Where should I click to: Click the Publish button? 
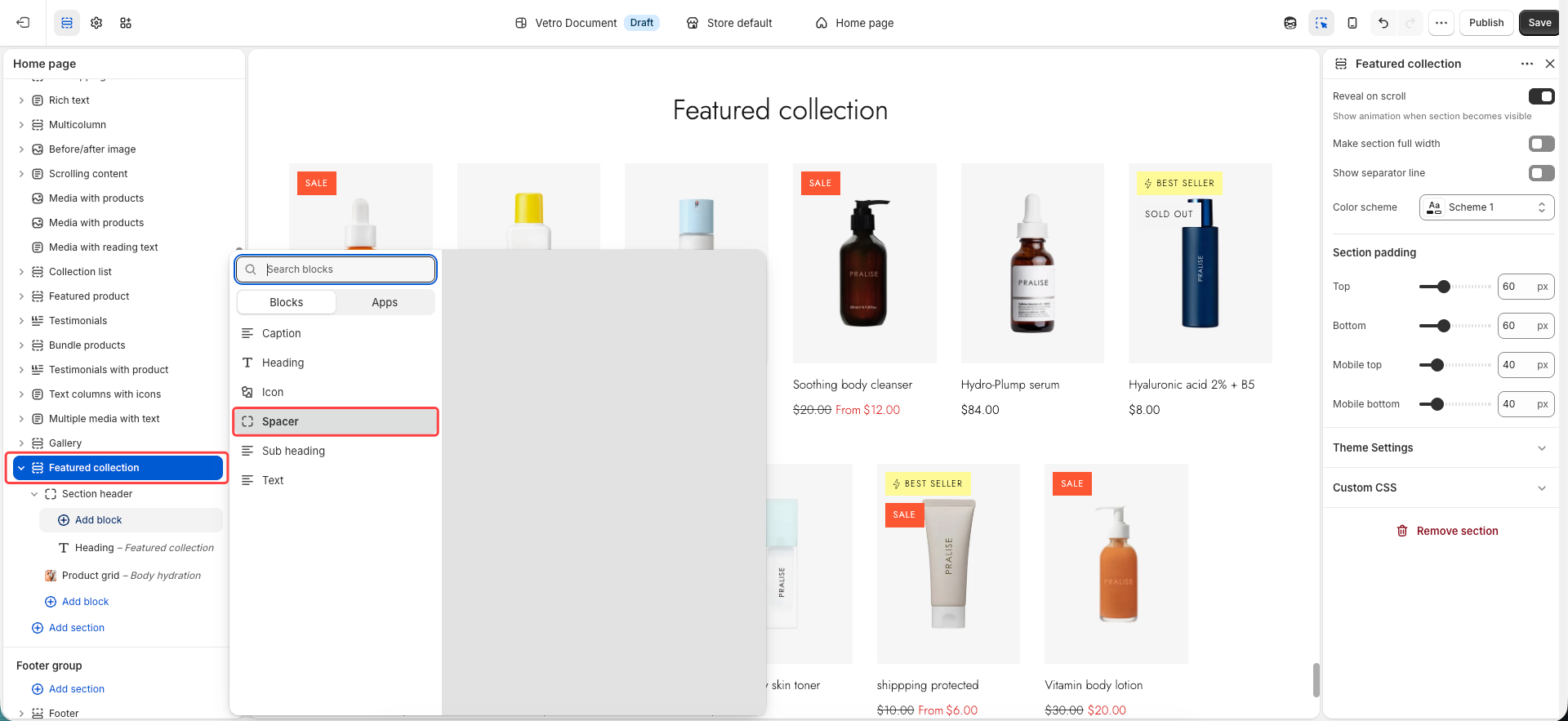click(x=1486, y=23)
